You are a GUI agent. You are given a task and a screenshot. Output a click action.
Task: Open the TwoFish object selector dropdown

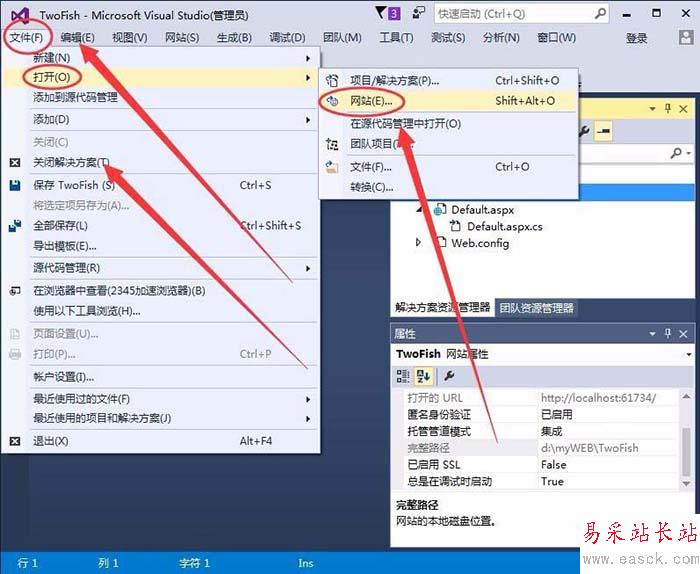689,355
